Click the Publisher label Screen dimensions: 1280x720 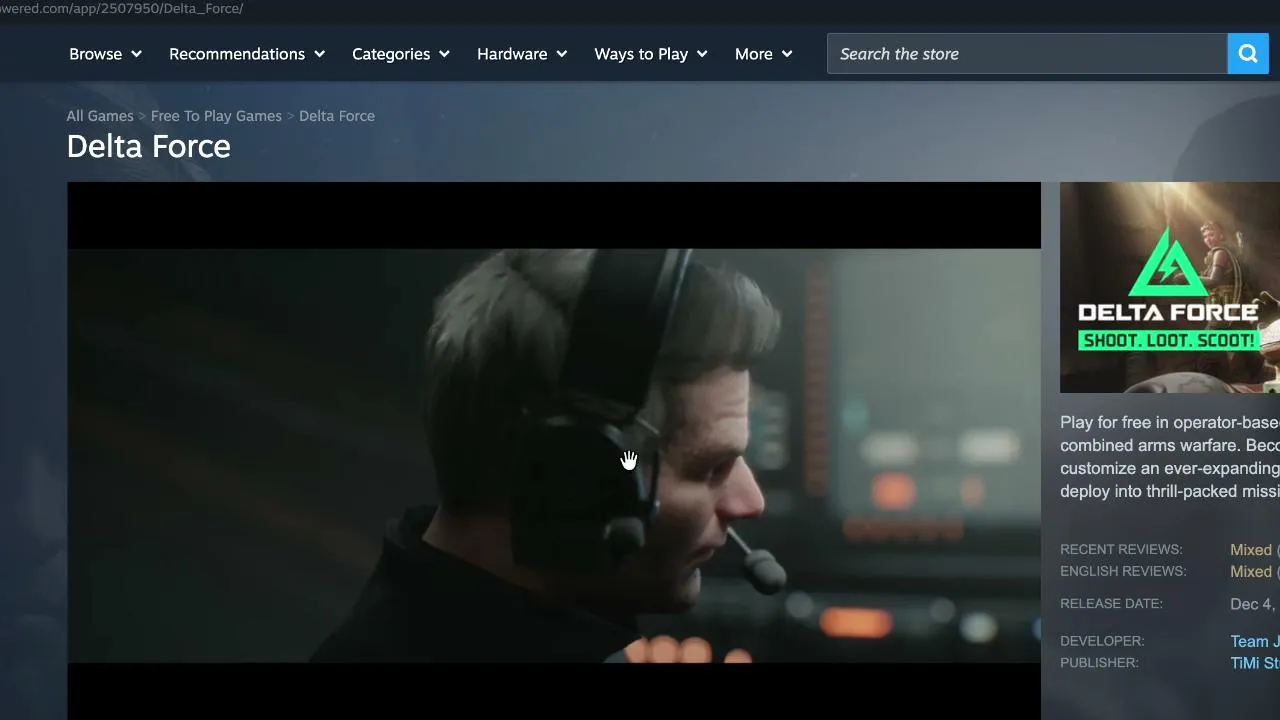coord(1099,663)
